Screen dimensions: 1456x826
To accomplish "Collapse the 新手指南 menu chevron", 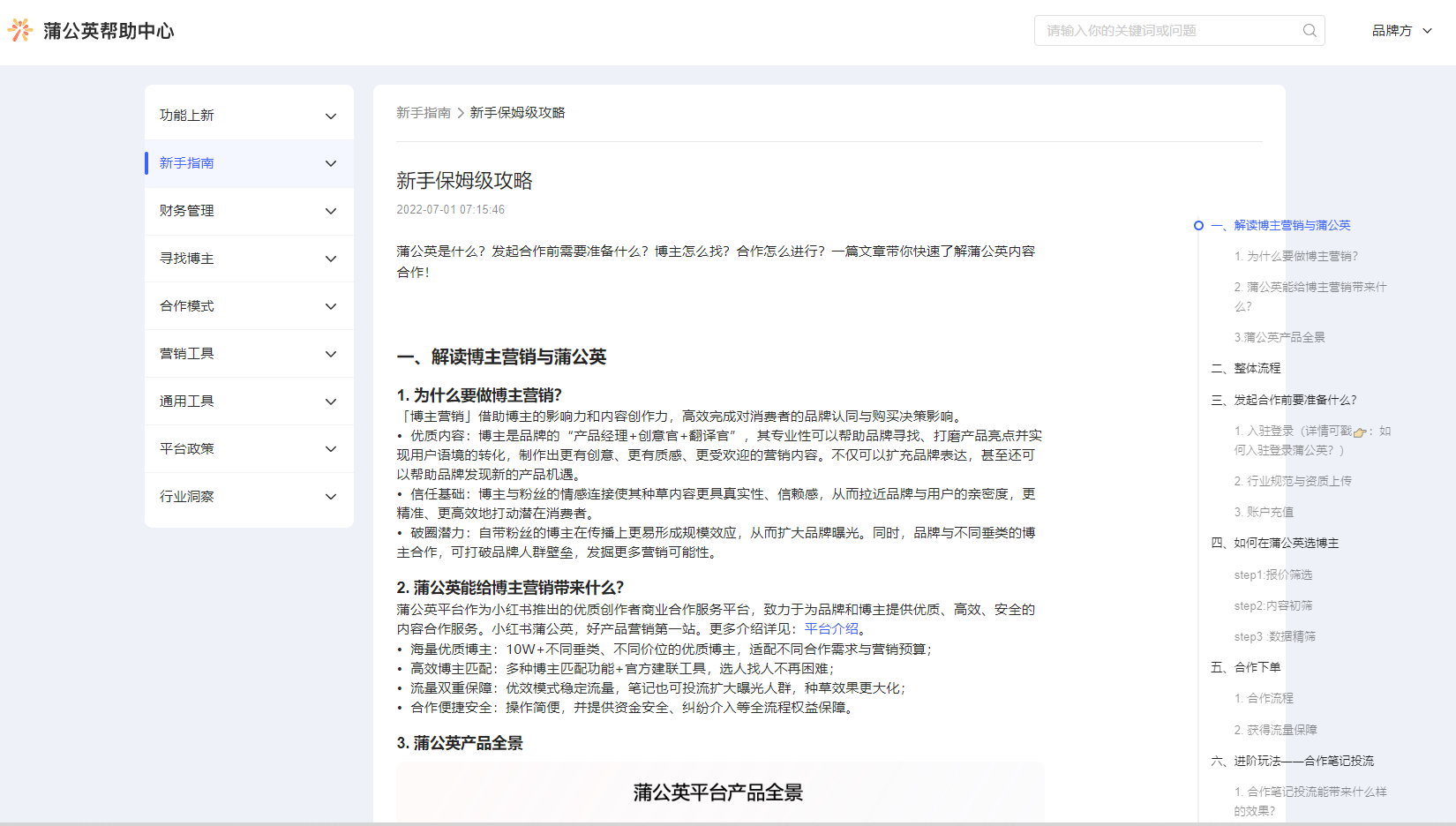I will (331, 163).
